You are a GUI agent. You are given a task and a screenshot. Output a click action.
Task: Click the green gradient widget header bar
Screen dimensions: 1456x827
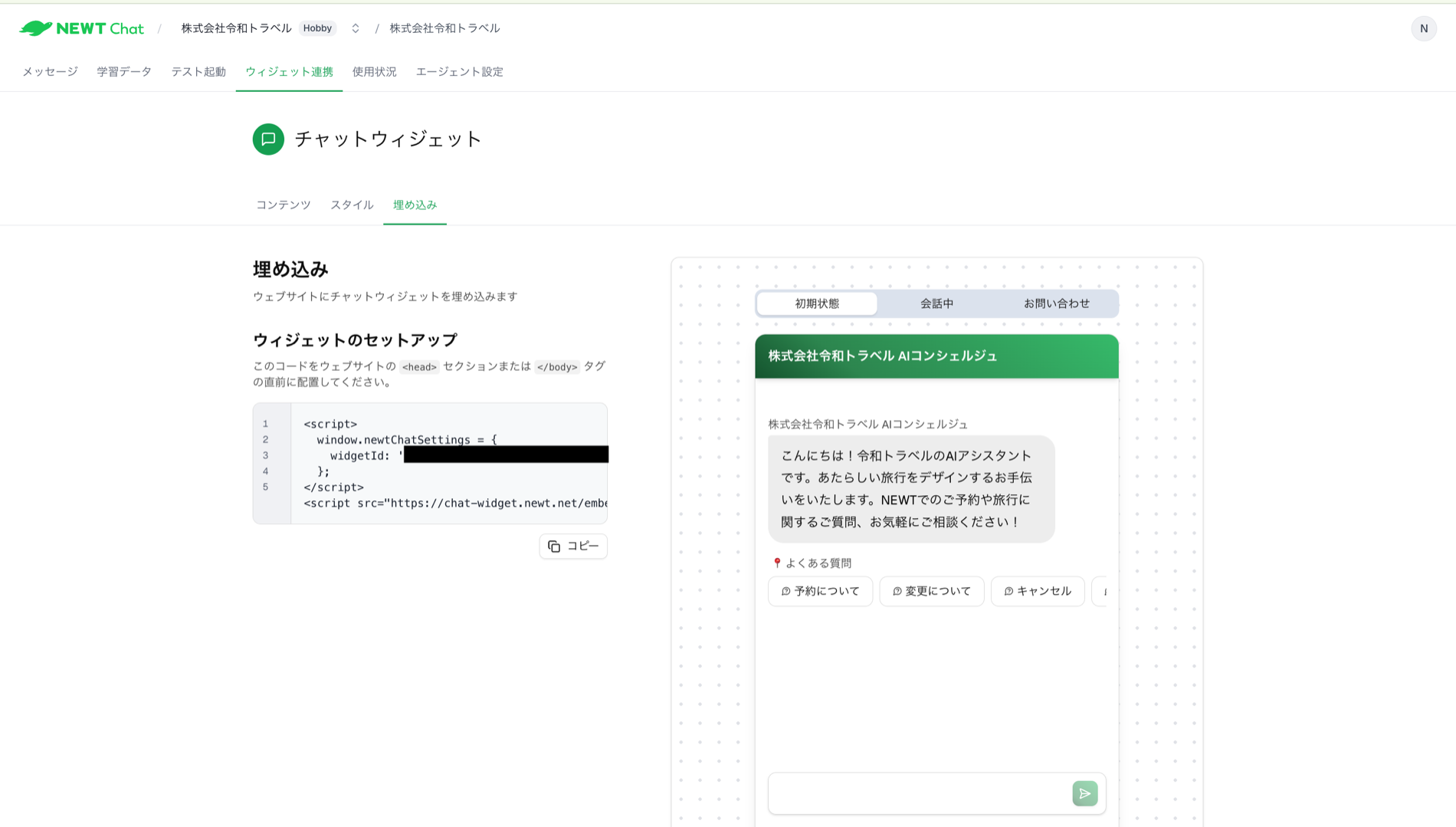coord(936,356)
